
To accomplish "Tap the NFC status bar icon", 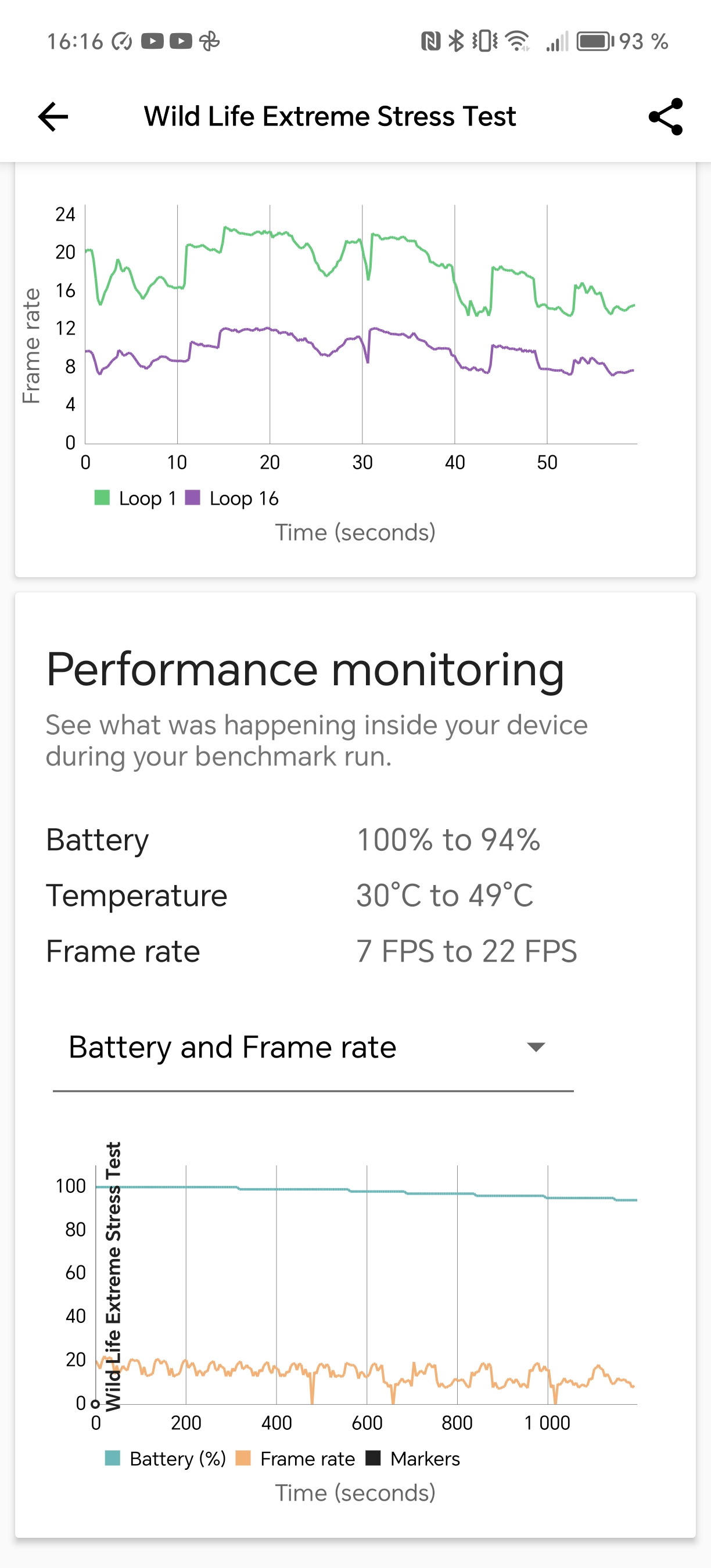I will (430, 41).
